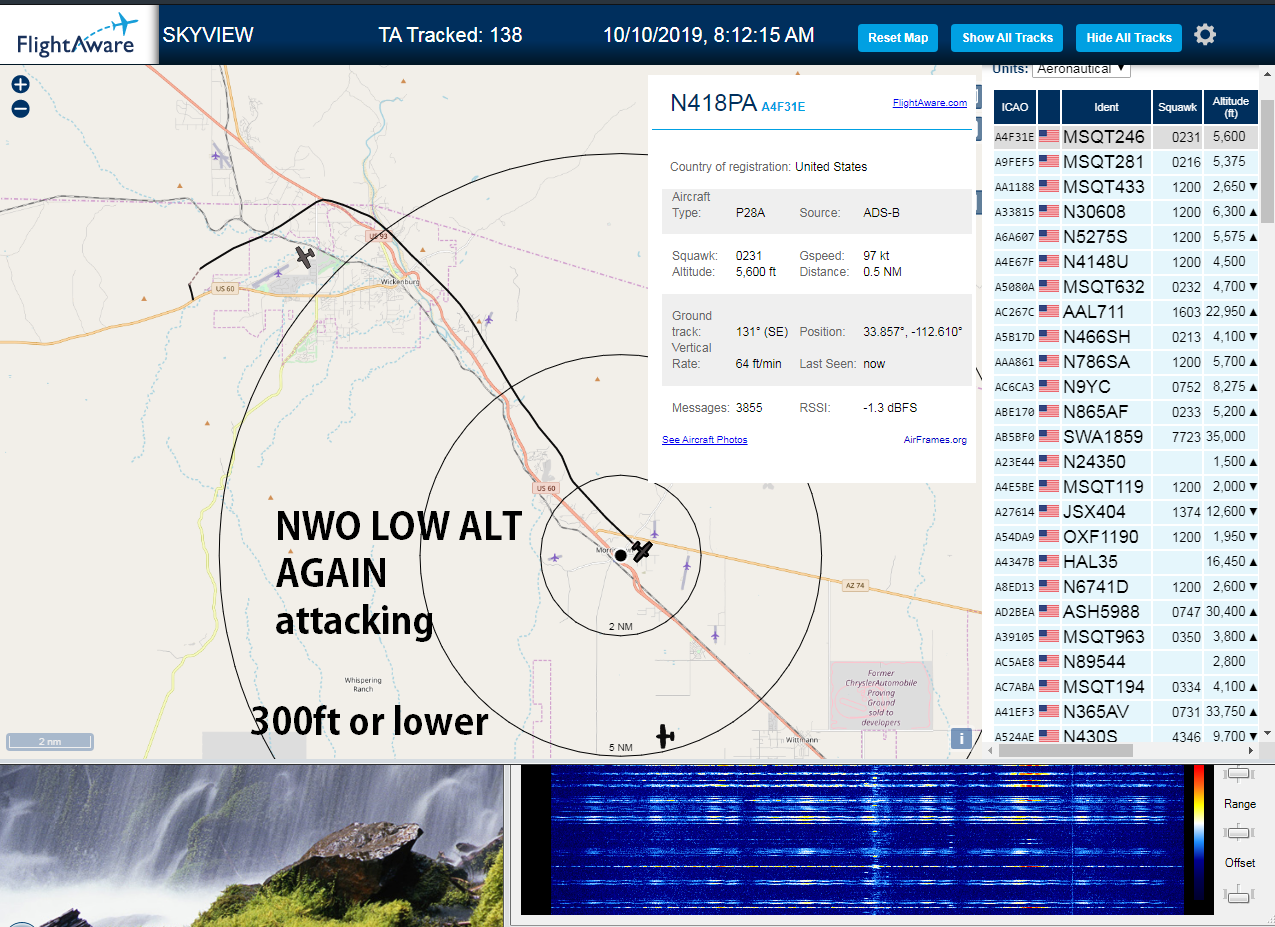Select the tracked aircraft icon at the track's end
Image resolution: width=1275 pixels, height=927 pixels.
click(641, 550)
